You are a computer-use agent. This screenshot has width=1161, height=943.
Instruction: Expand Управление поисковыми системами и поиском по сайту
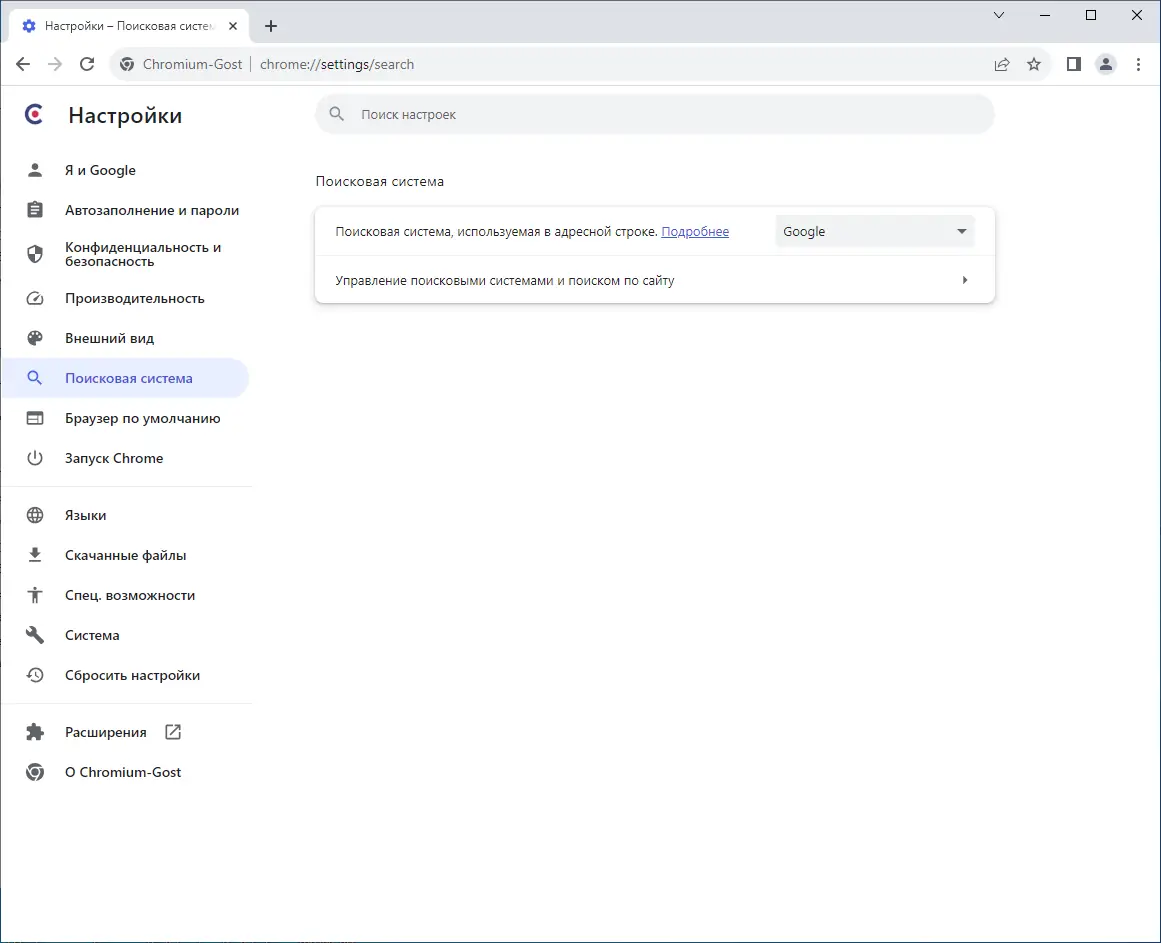click(x=654, y=280)
